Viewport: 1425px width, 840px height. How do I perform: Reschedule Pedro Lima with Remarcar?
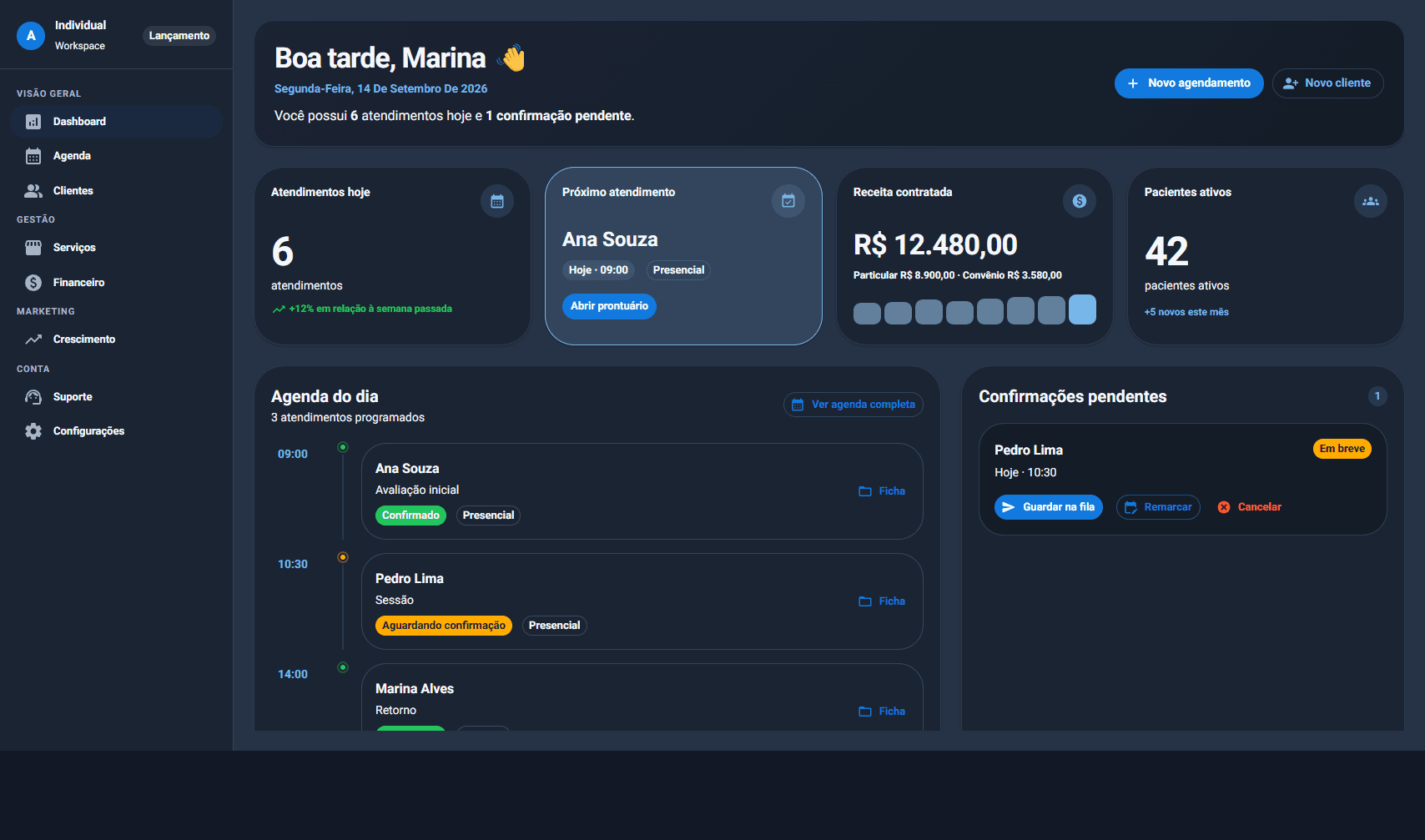1158,507
